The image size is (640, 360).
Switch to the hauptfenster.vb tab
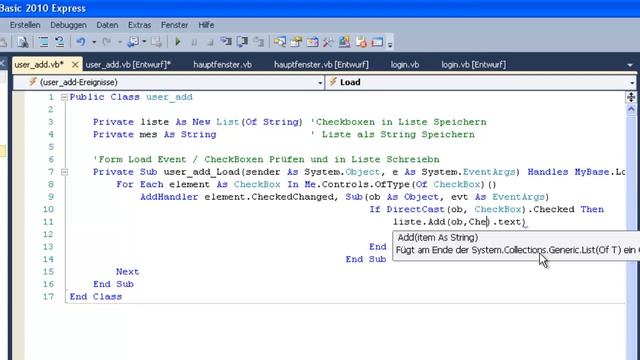click(222, 64)
